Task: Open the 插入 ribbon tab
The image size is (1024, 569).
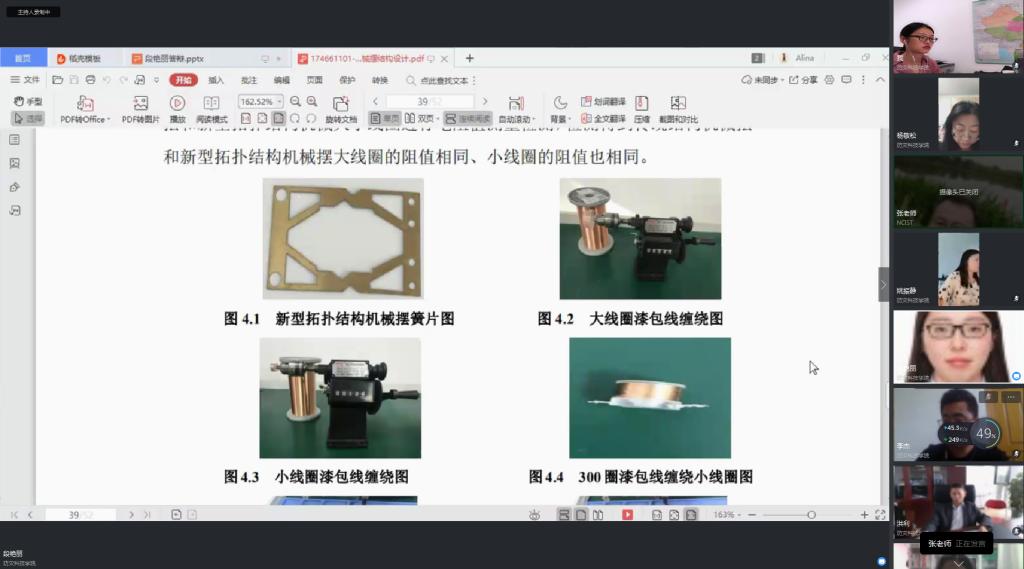Action: click(216, 80)
